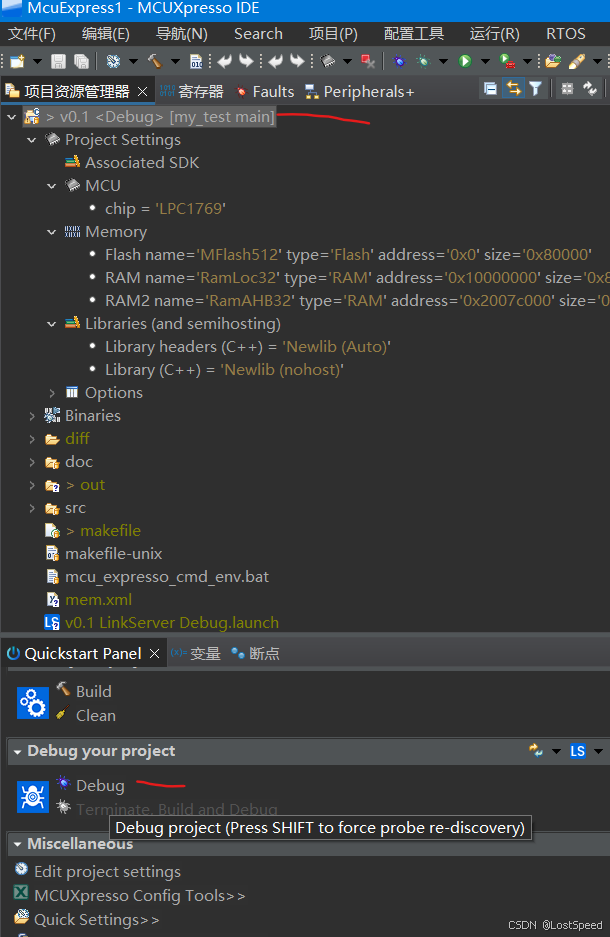Switch to the 变量 tab
The height and width of the screenshot is (937, 610).
[196, 654]
